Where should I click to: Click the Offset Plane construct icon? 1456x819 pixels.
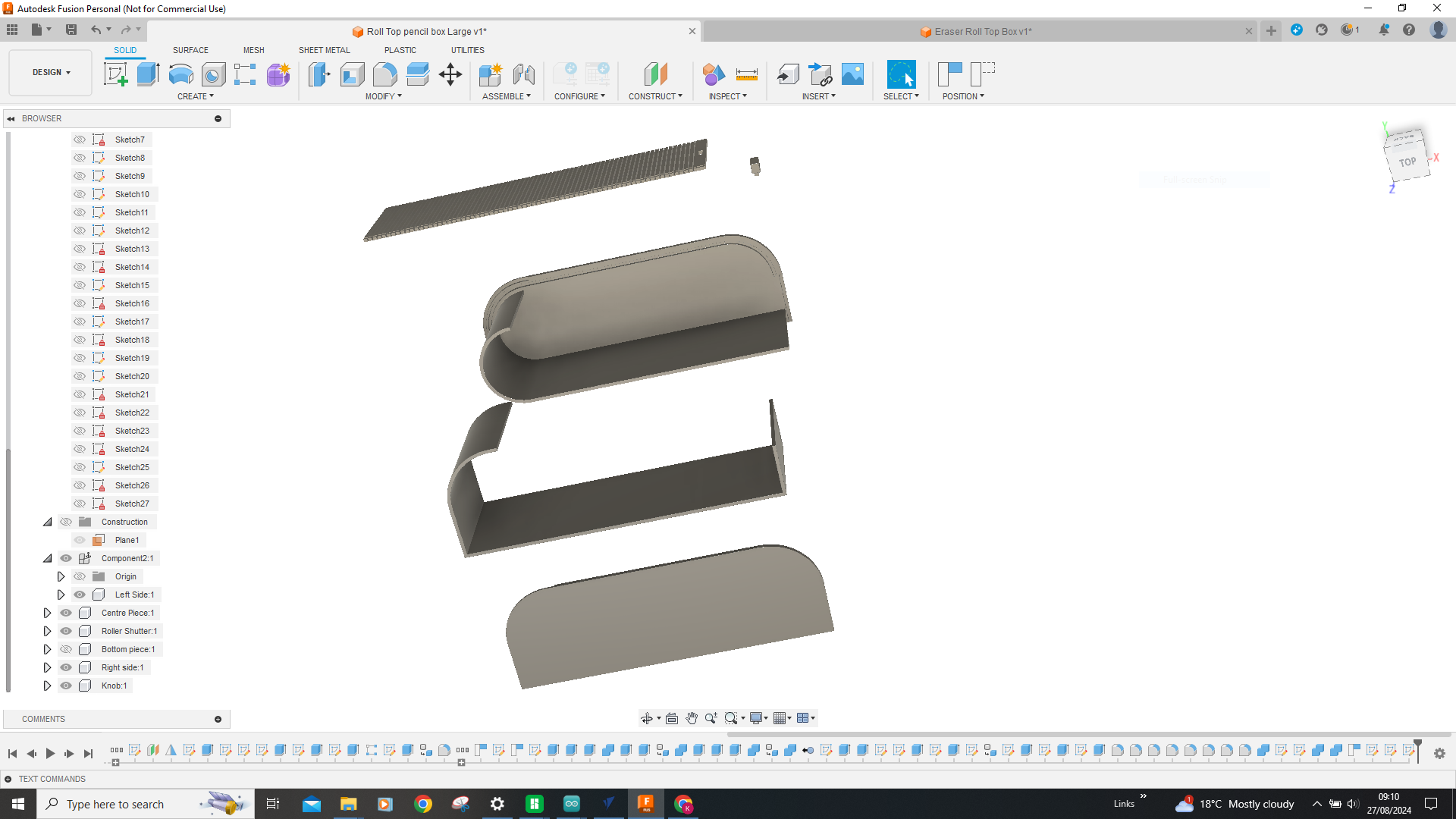coord(655,74)
